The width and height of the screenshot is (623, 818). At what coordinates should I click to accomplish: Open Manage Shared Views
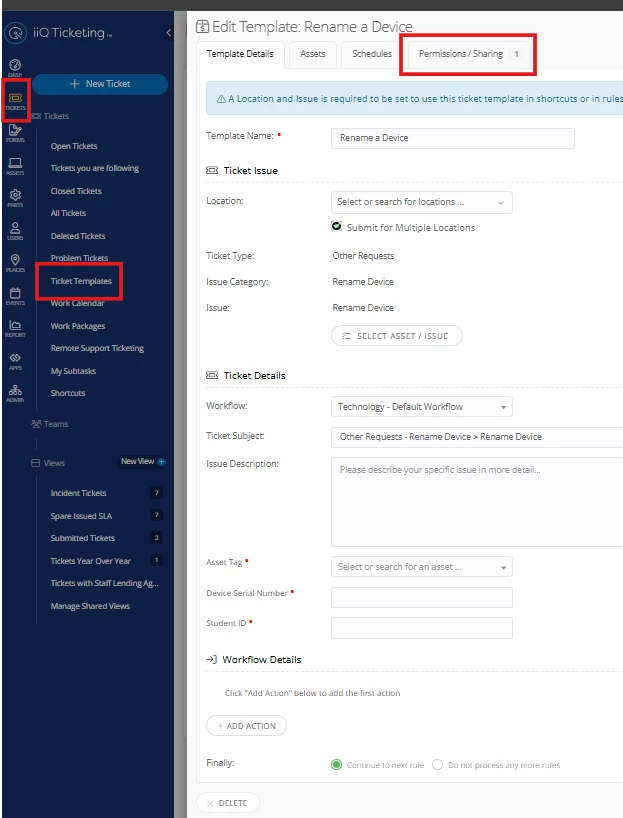(x=90, y=606)
